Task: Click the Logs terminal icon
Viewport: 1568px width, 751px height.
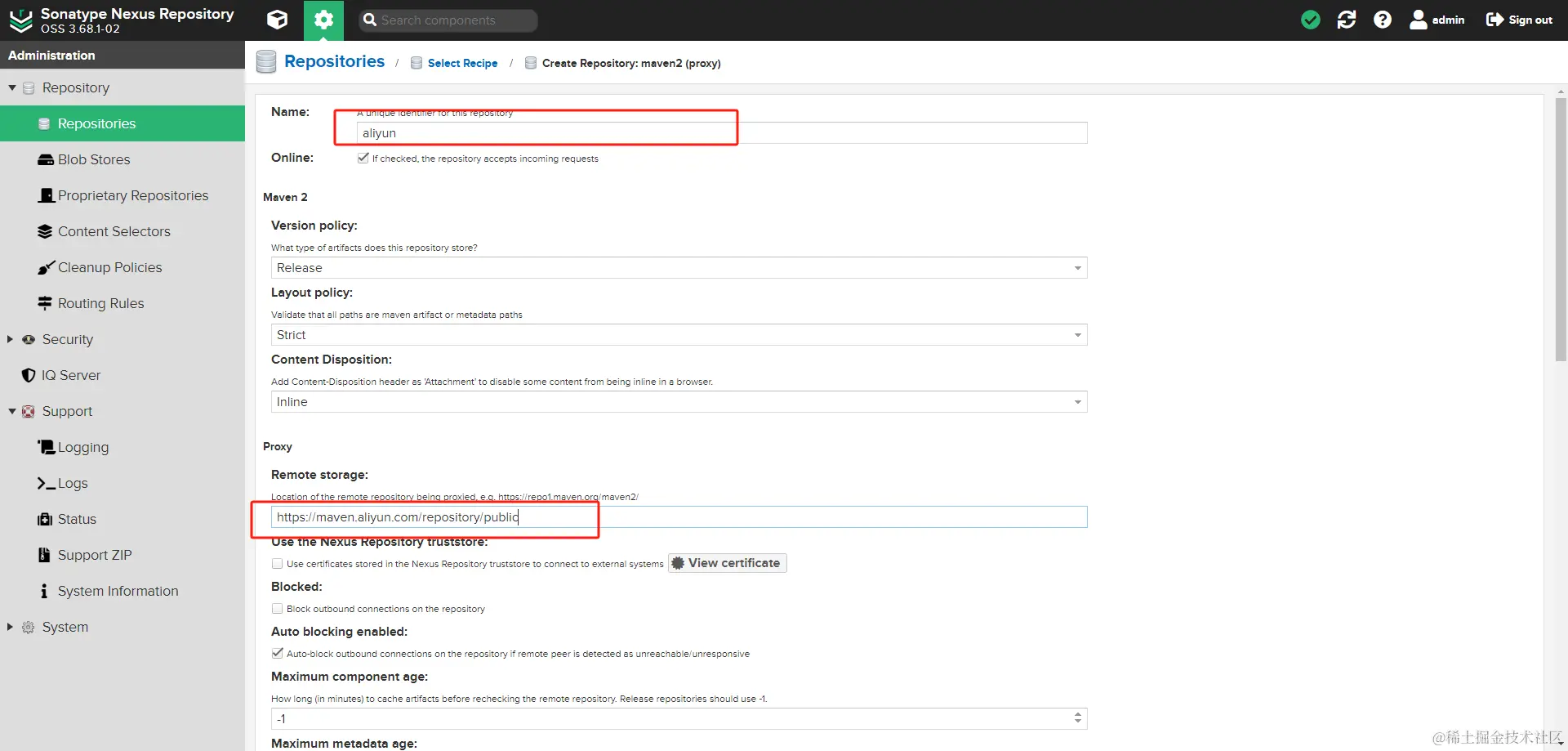Action: pyautogui.click(x=47, y=483)
